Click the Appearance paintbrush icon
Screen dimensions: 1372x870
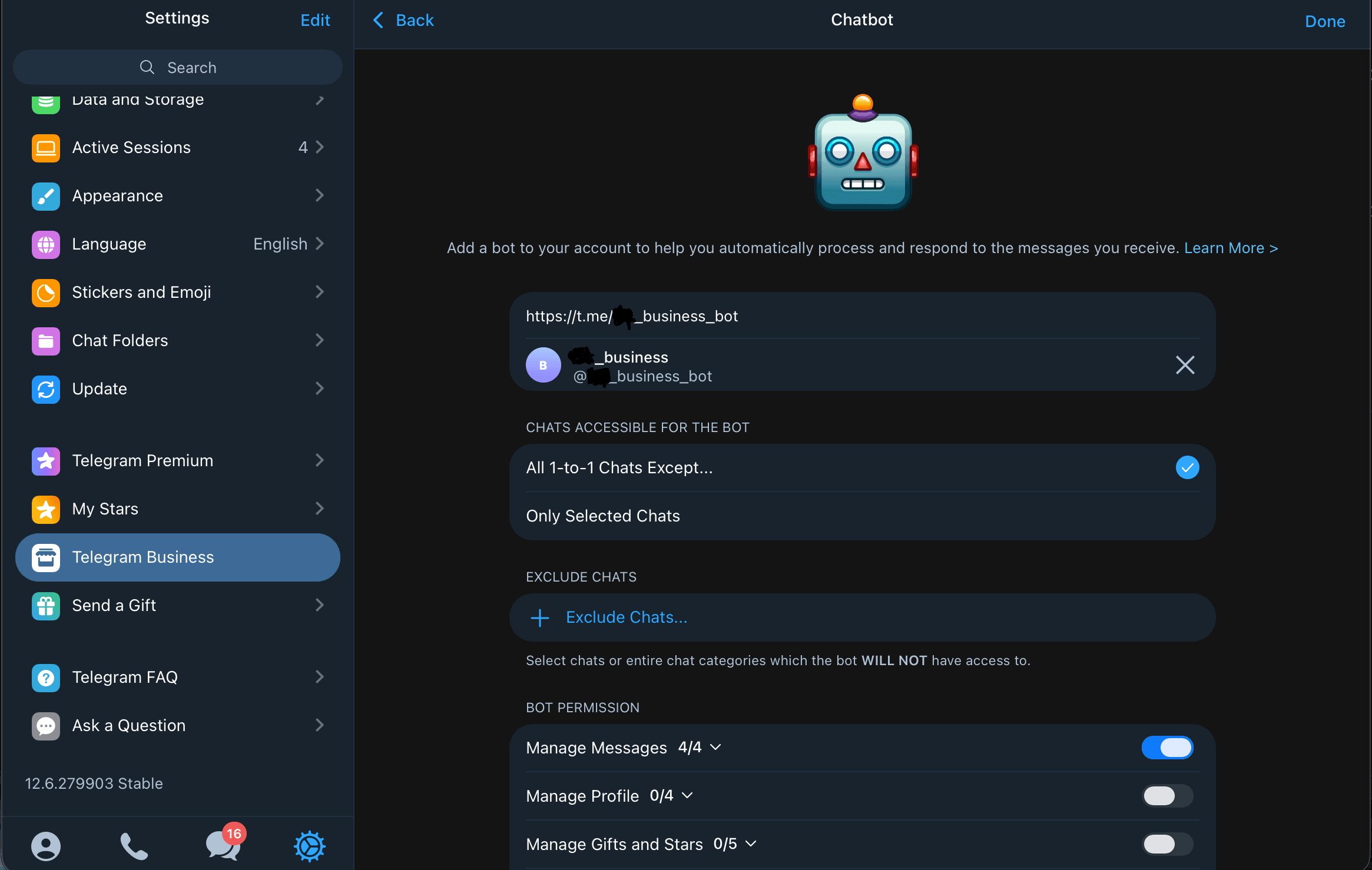46,196
